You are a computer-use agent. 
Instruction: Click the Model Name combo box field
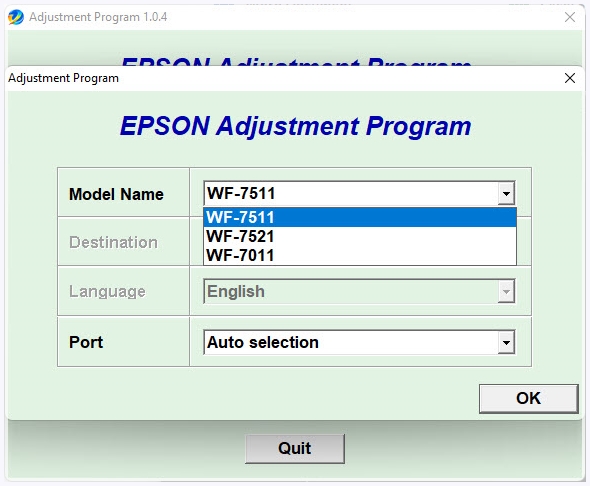pyautogui.click(x=359, y=193)
